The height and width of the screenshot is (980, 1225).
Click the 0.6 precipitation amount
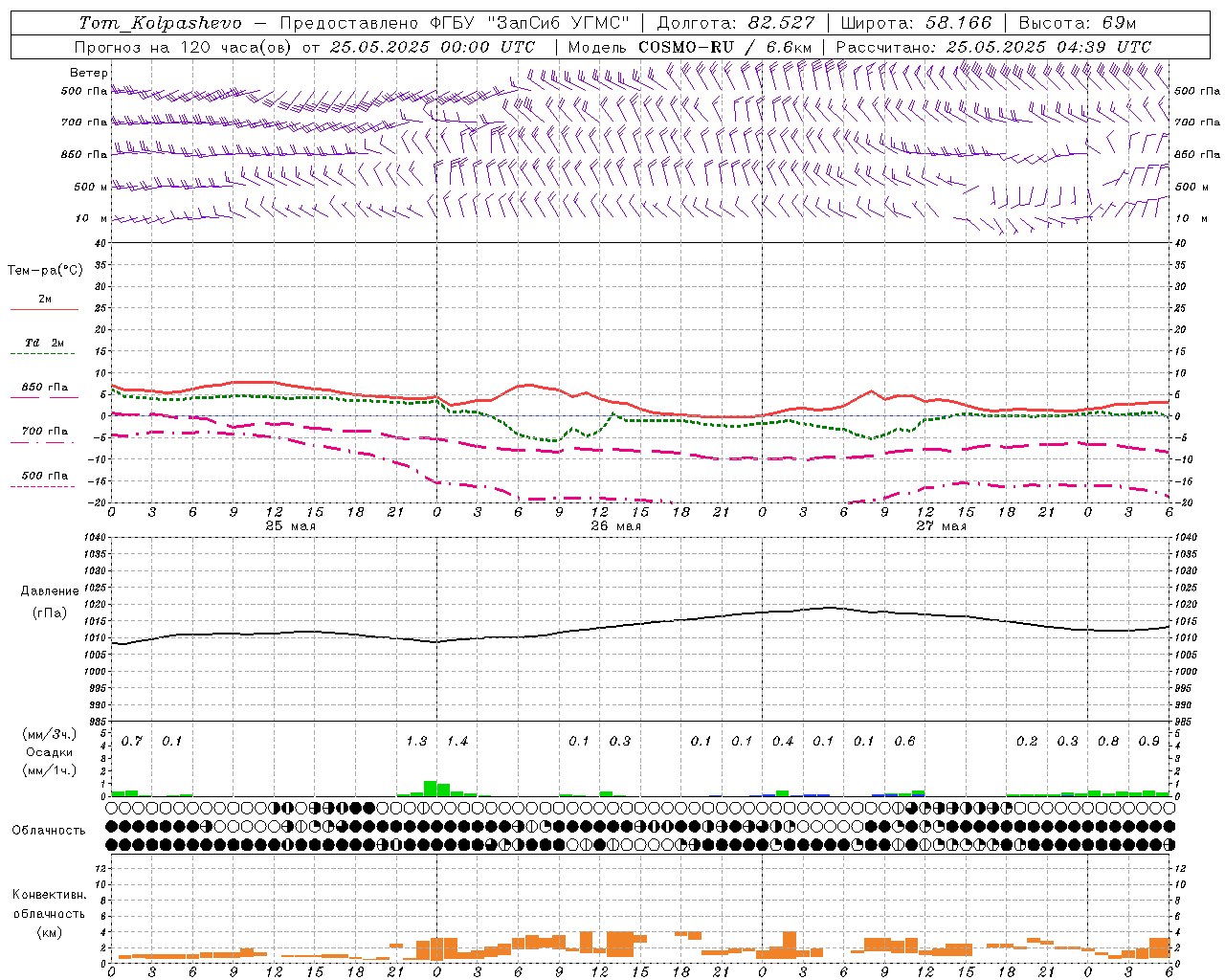pyautogui.click(x=904, y=742)
